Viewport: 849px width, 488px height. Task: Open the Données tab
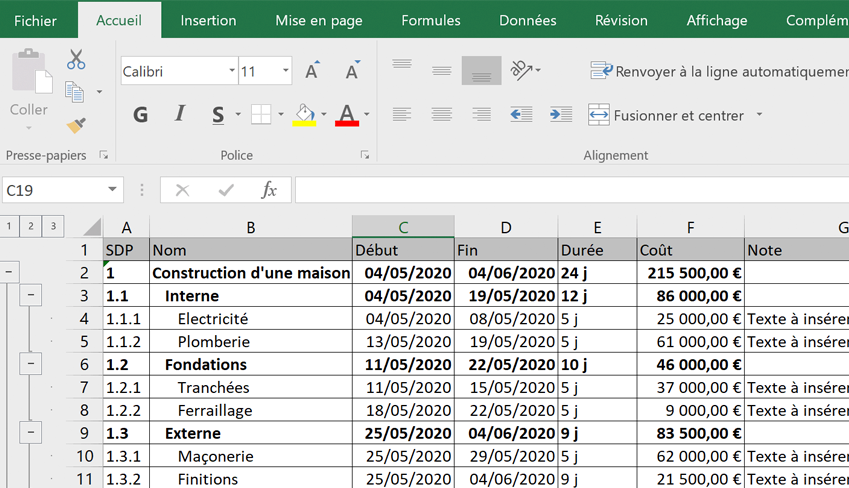[x=528, y=21]
